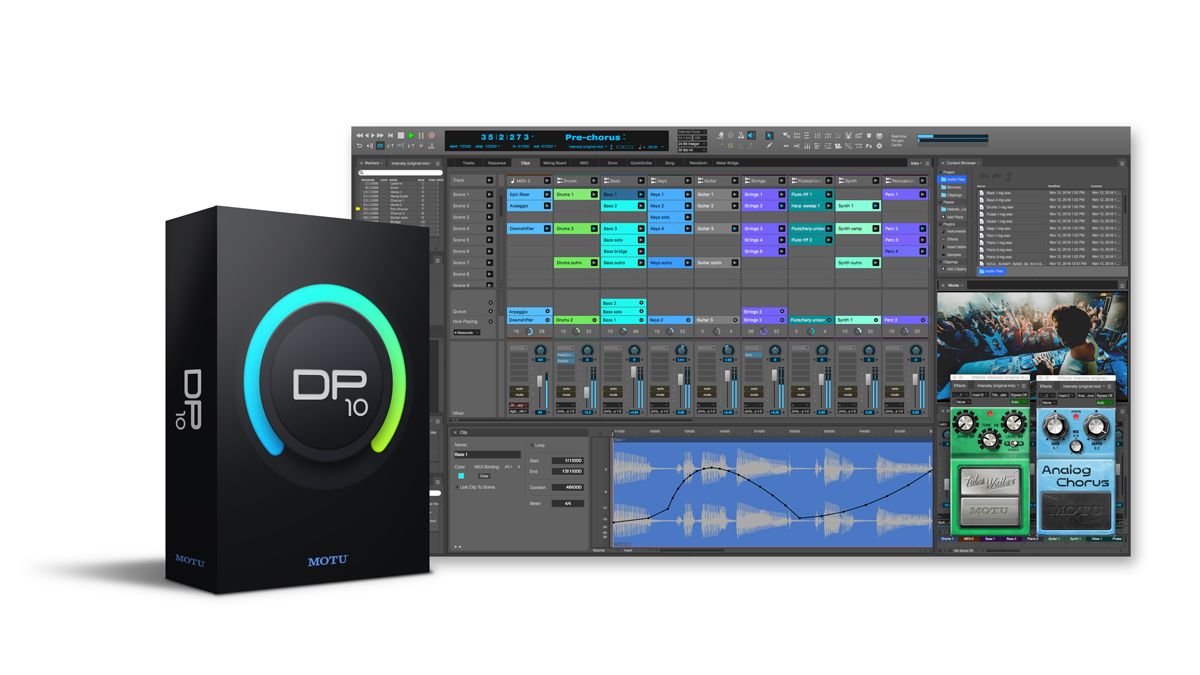Toggle solo on the MIDI-2 mixer channel

(519, 389)
